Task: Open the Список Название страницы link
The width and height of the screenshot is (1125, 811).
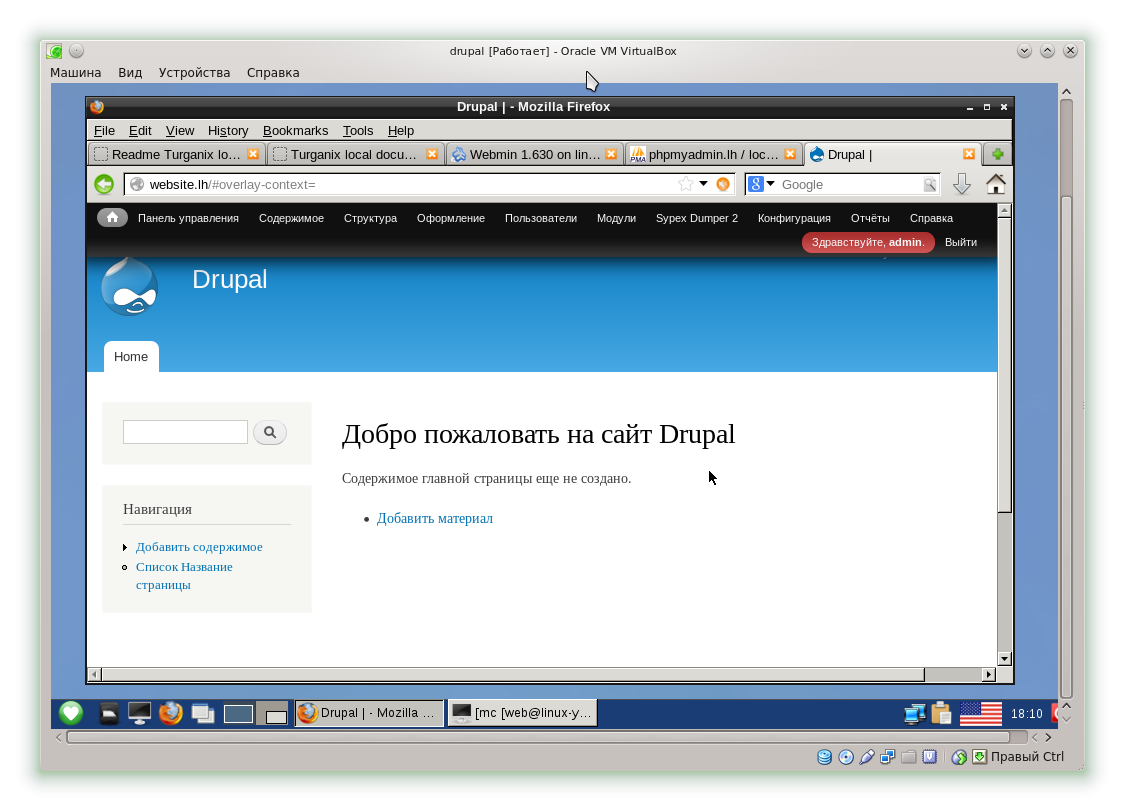Action: point(184,576)
